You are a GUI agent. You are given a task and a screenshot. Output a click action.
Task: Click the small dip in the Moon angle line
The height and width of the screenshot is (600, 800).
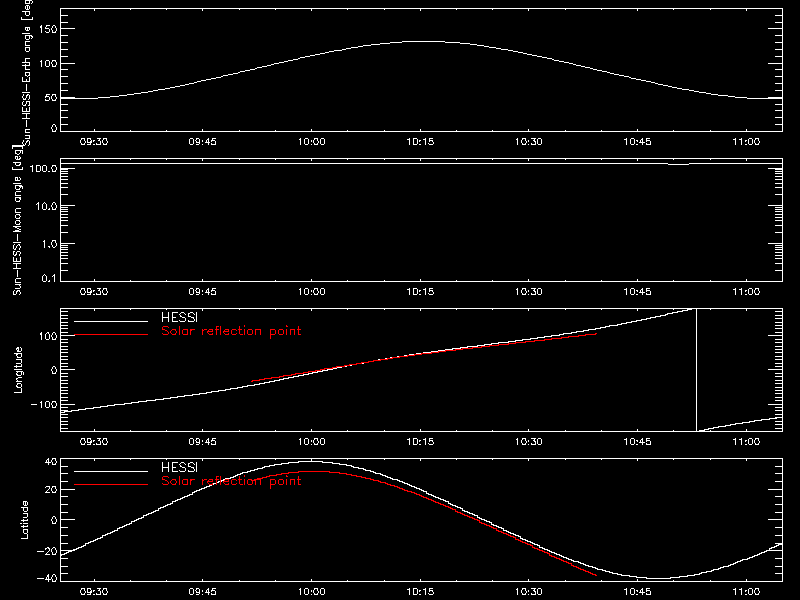(679, 164)
